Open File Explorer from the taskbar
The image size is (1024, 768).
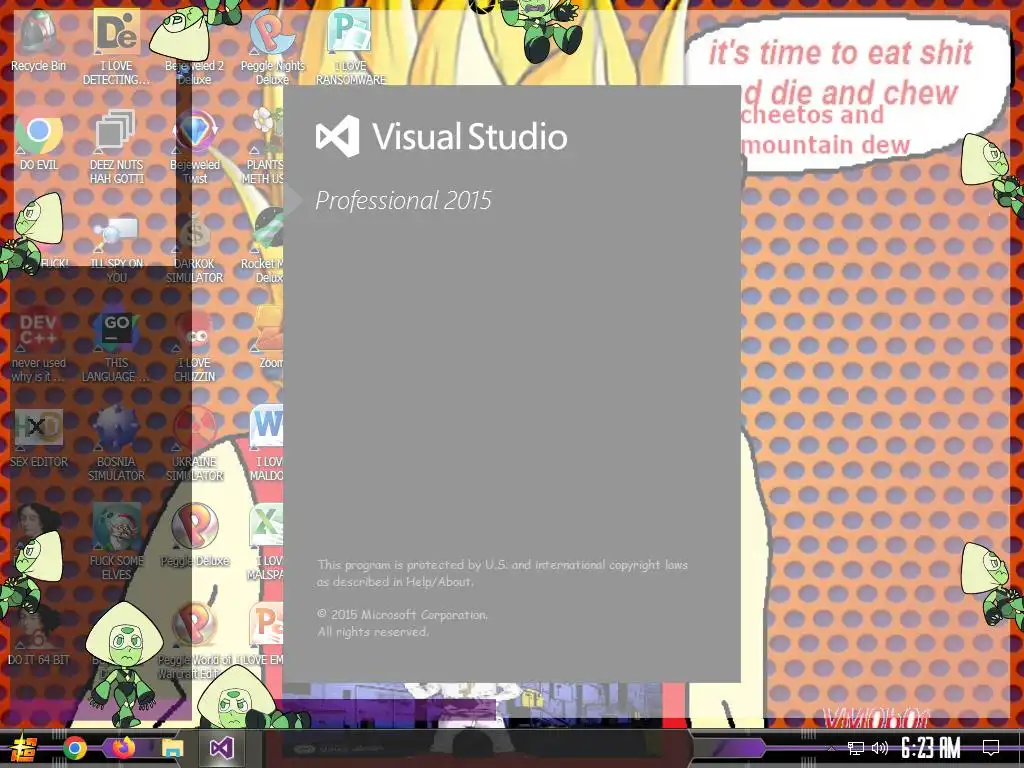point(173,748)
